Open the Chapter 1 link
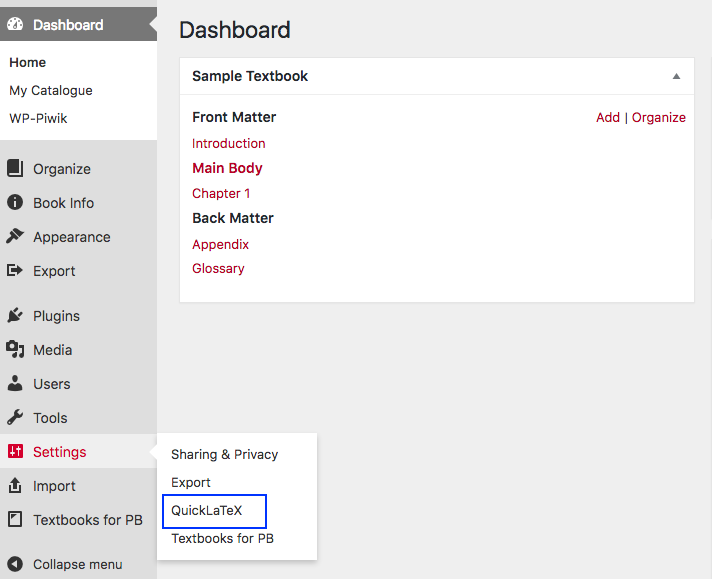Image resolution: width=712 pixels, height=579 pixels. (x=221, y=193)
